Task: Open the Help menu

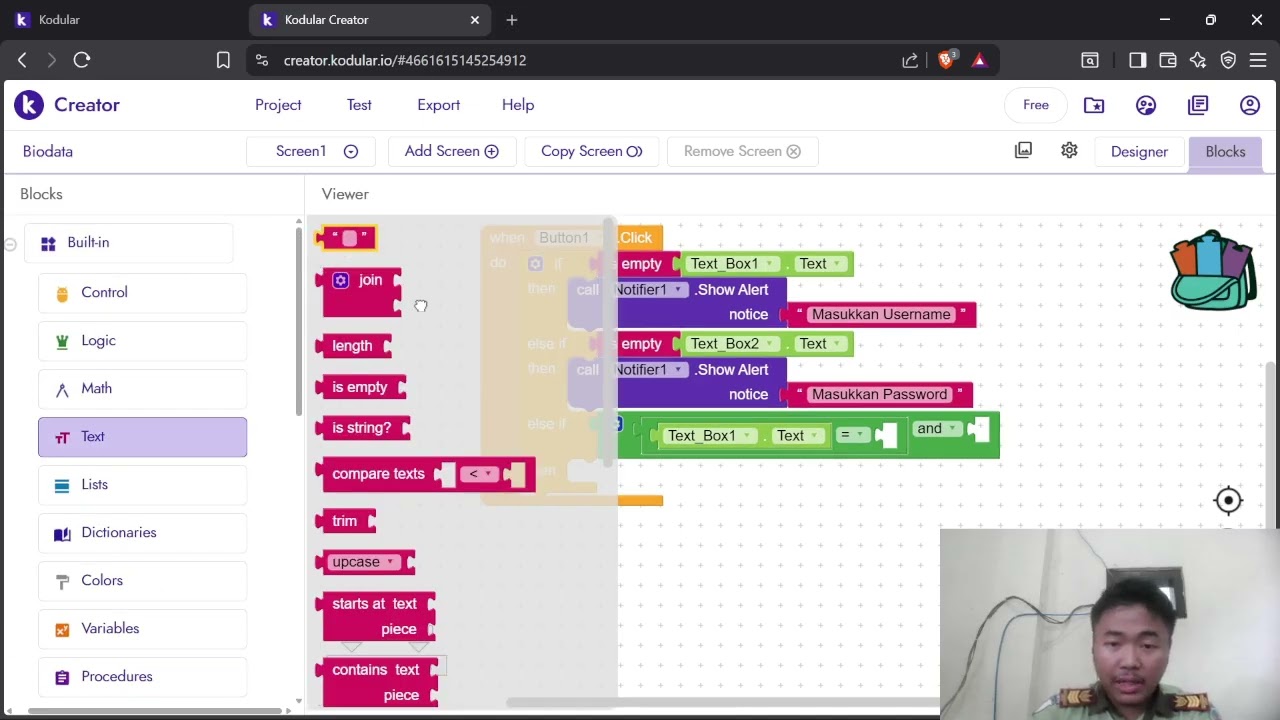Action: [518, 105]
